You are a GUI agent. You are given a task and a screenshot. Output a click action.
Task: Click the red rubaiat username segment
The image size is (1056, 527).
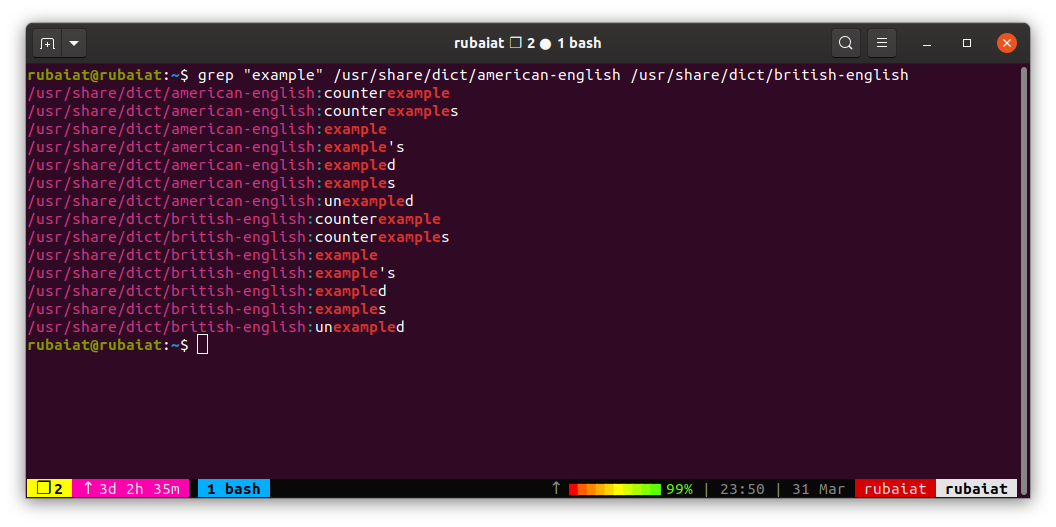click(895, 489)
